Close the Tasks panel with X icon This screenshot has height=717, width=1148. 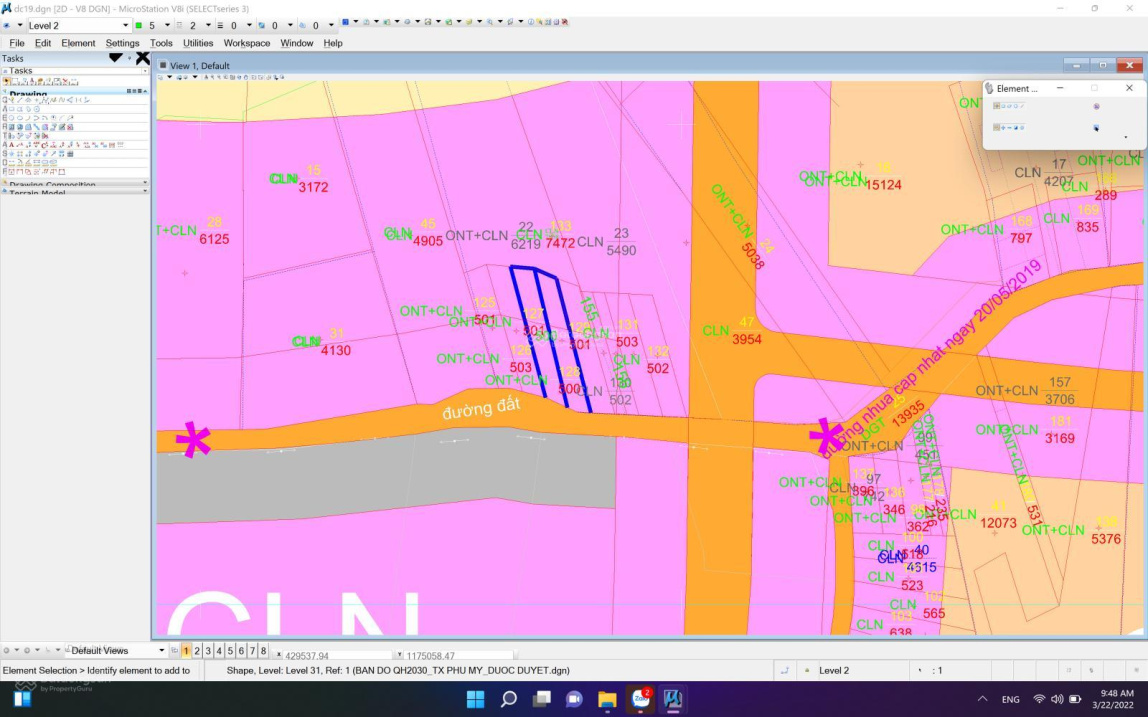pos(143,58)
